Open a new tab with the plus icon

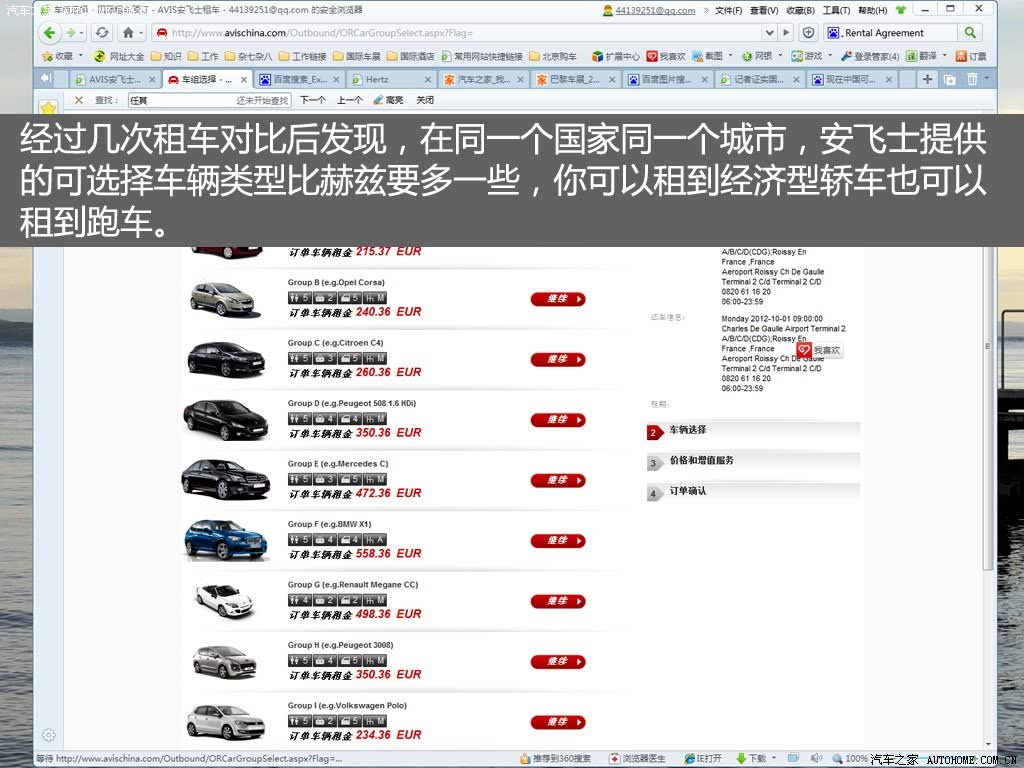(927, 79)
